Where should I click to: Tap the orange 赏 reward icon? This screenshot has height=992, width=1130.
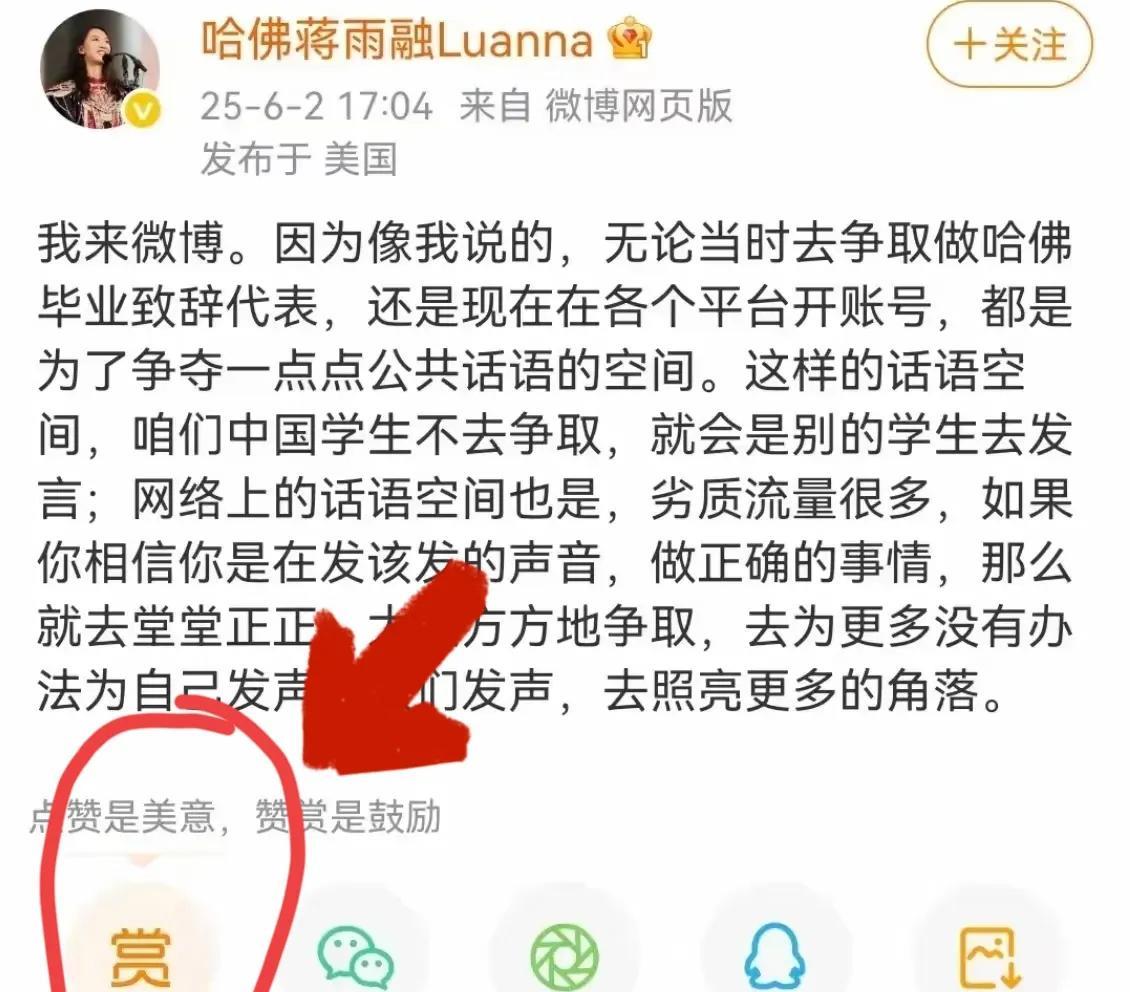[x=141, y=956]
